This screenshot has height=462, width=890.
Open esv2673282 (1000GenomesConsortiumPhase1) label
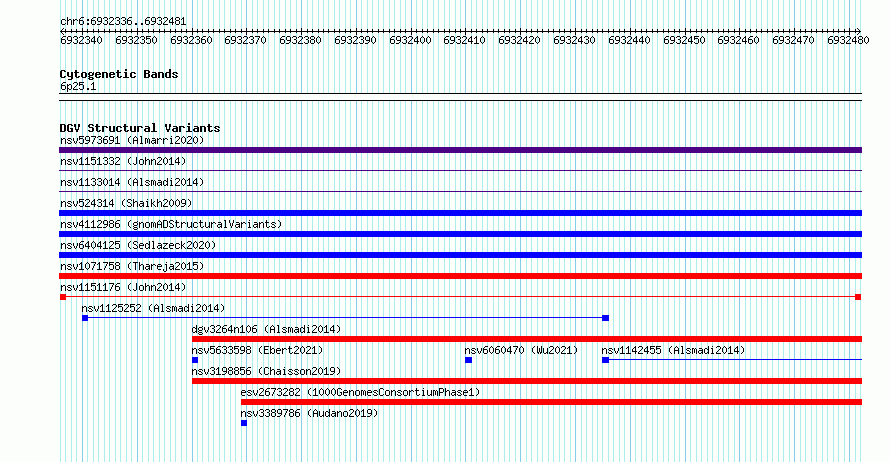(x=360, y=392)
